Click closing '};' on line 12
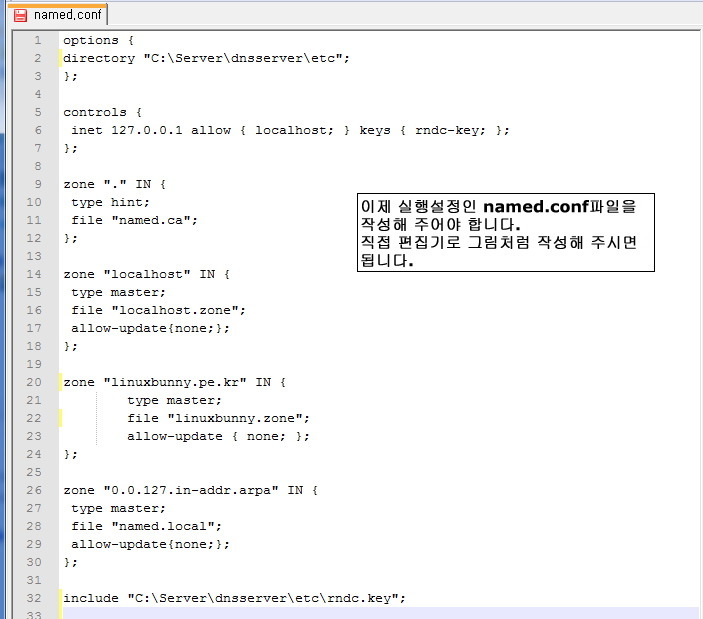Viewport: 703px width, 619px height. [x=70, y=238]
